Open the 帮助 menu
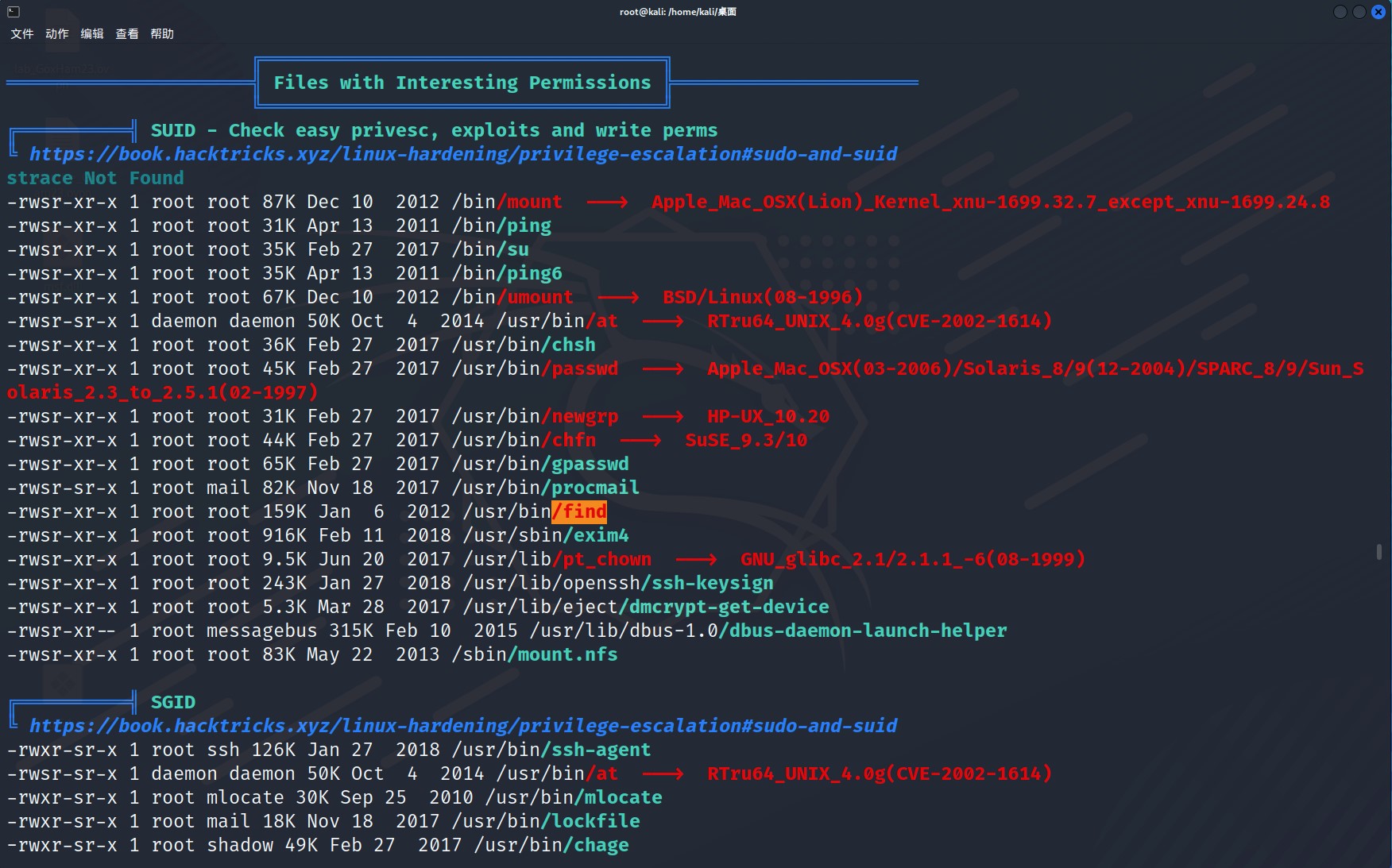 (161, 33)
